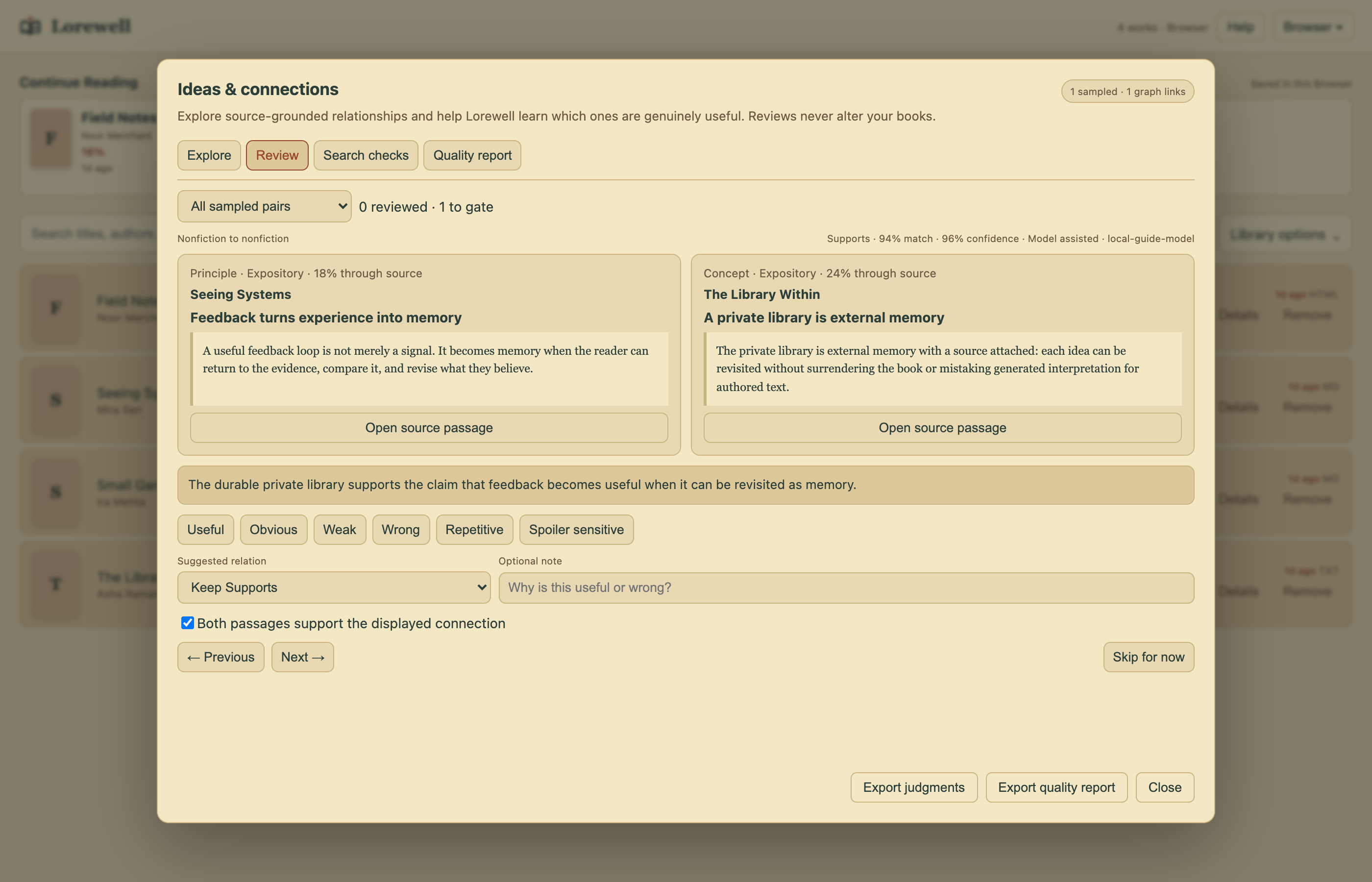Go to the Next pair
1372x882 pixels.
tap(302, 657)
